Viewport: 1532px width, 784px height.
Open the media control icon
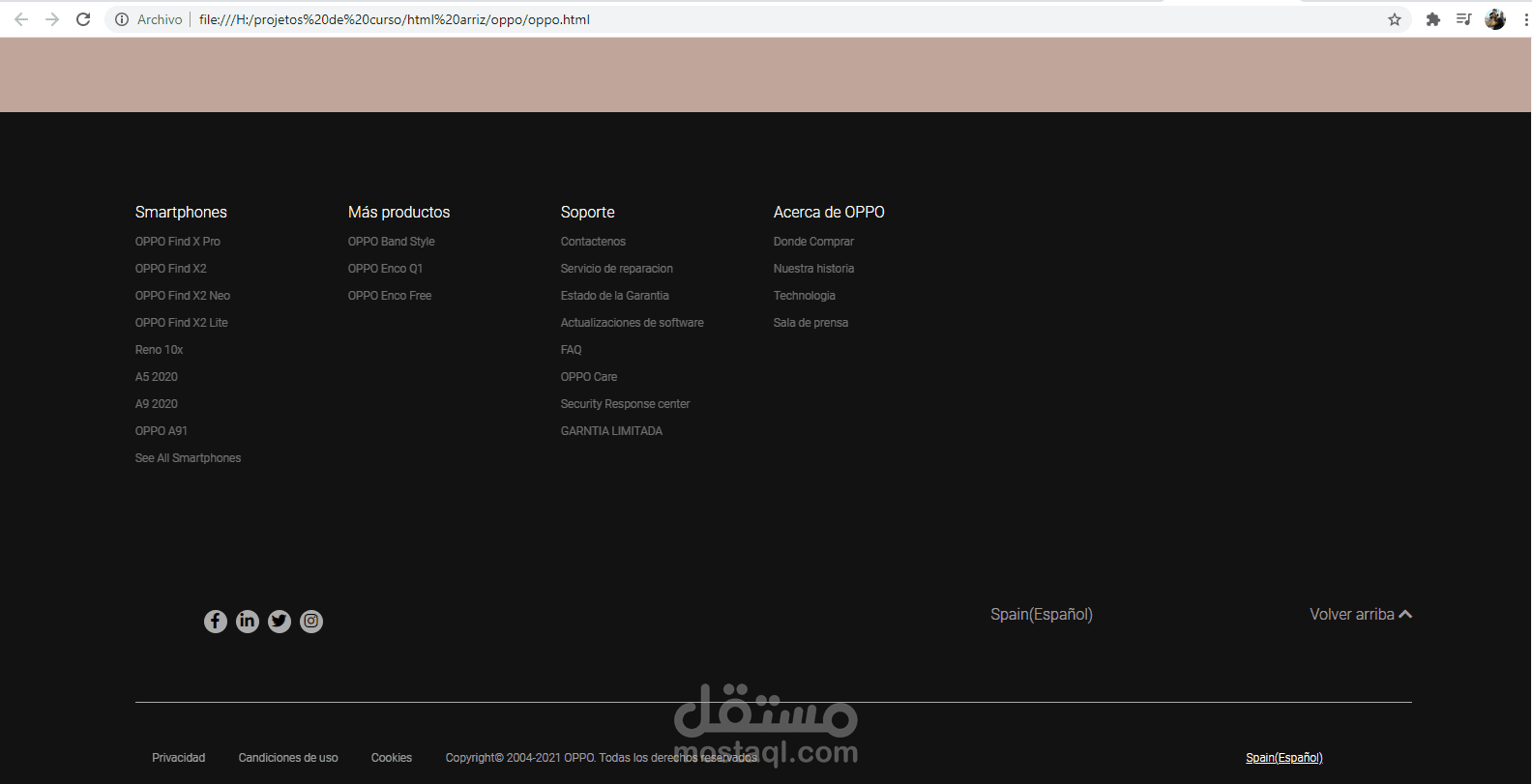(1463, 19)
